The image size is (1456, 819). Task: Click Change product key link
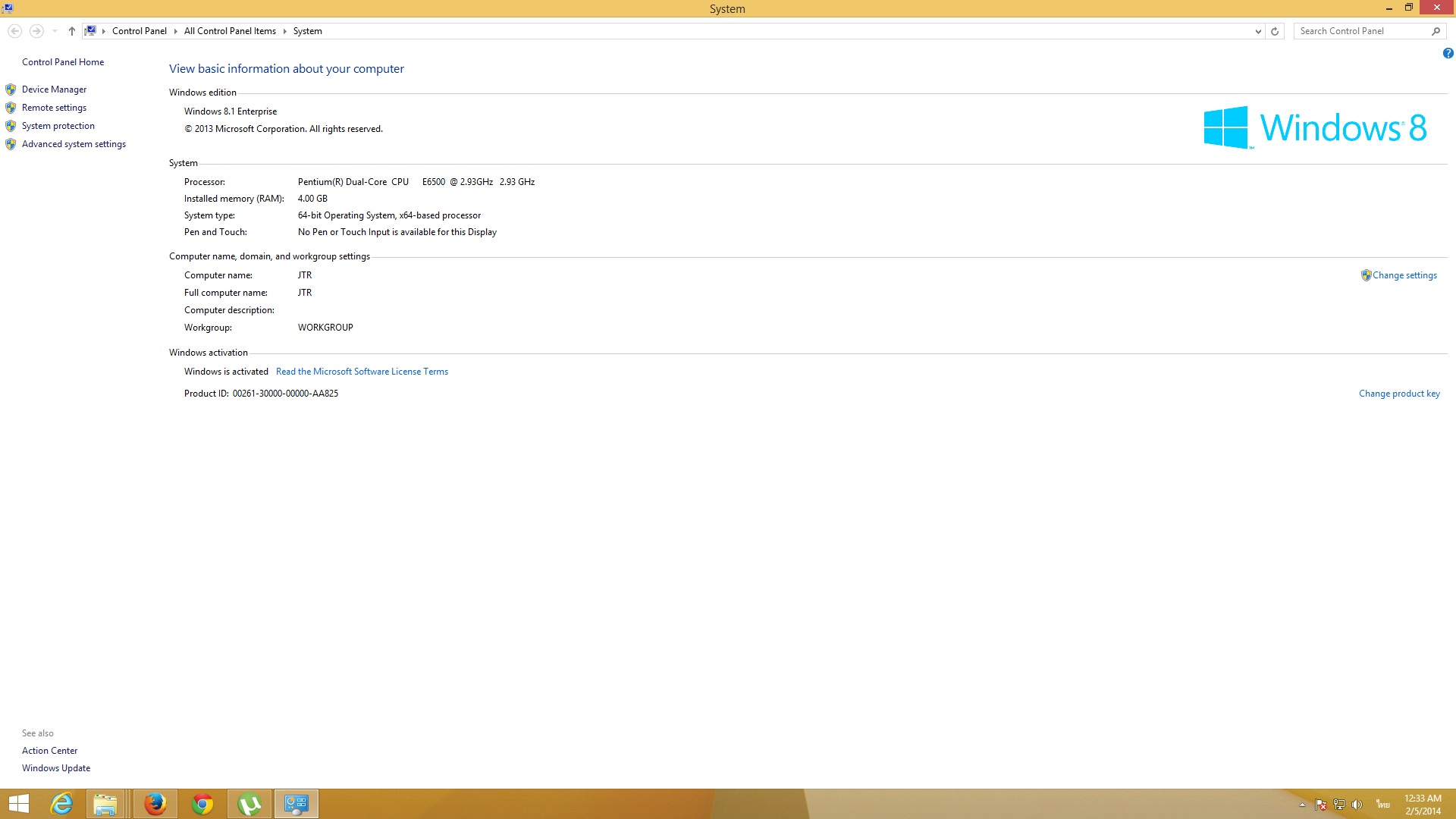(1398, 394)
